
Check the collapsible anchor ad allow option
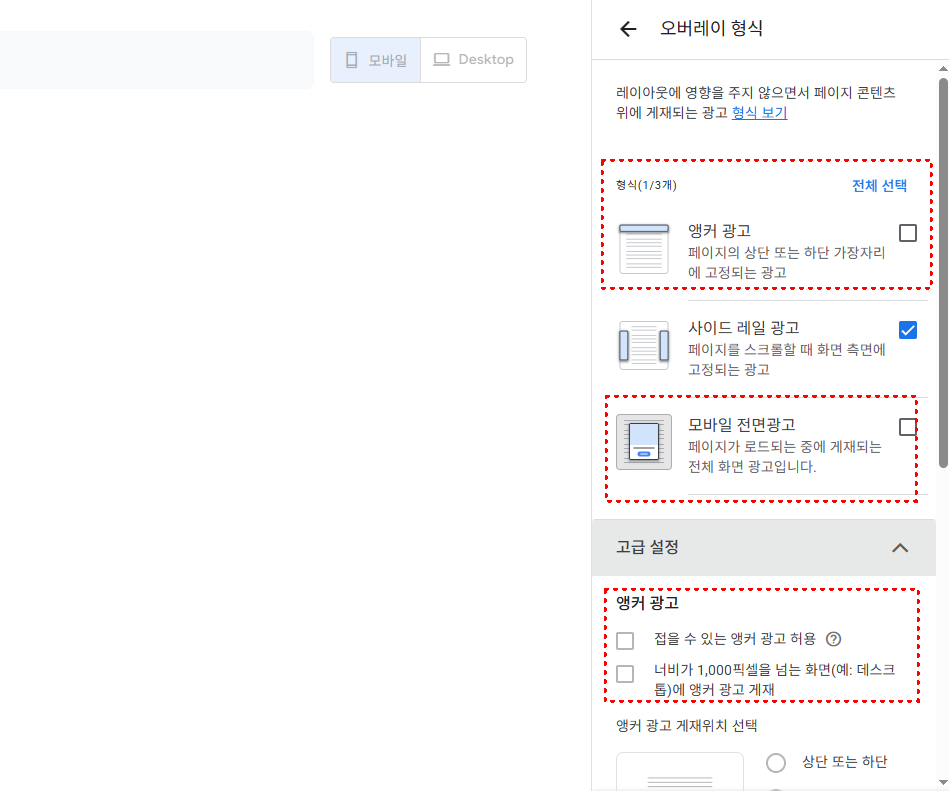(625, 640)
